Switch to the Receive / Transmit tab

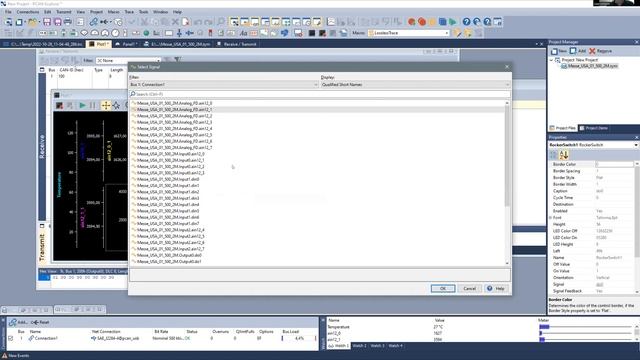coord(237,44)
